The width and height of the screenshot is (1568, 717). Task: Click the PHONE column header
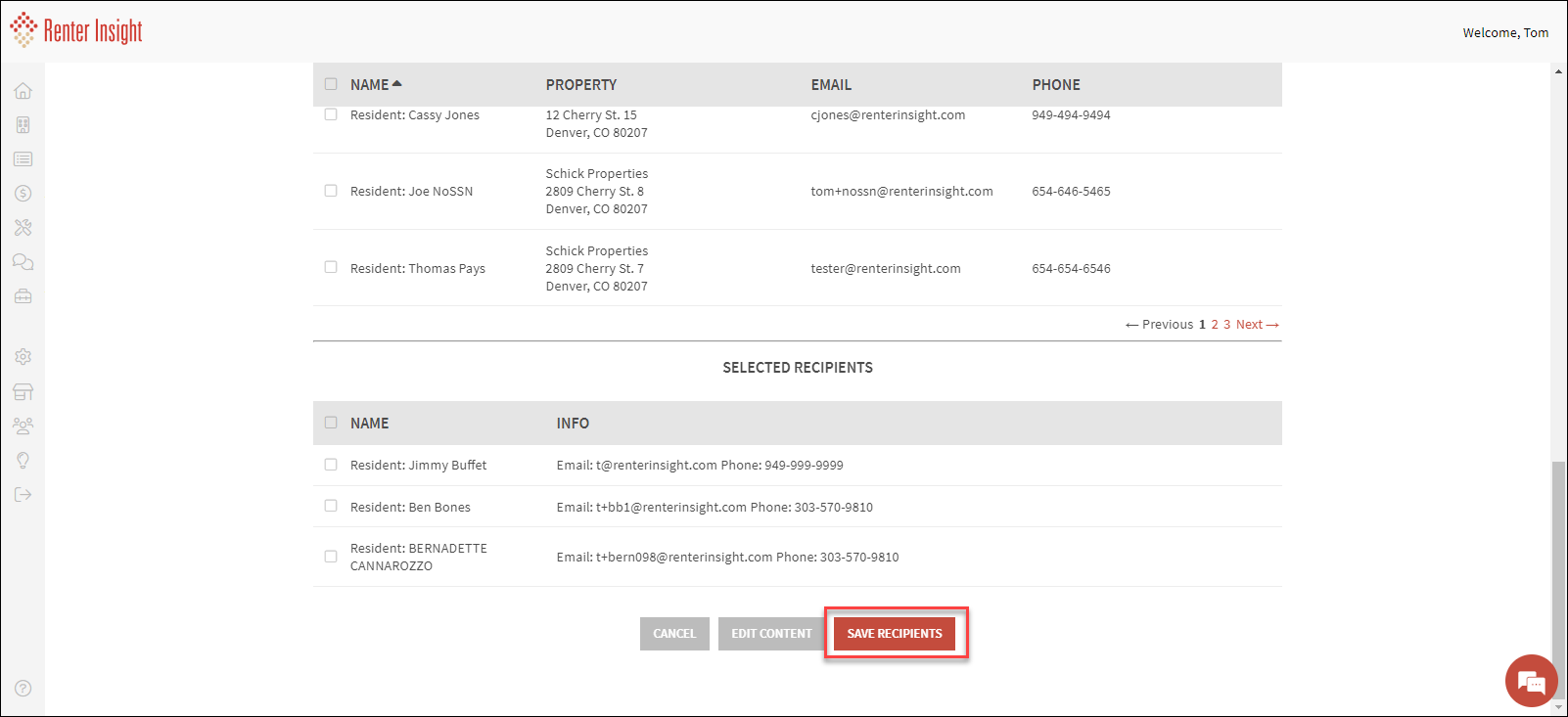pyautogui.click(x=1056, y=85)
